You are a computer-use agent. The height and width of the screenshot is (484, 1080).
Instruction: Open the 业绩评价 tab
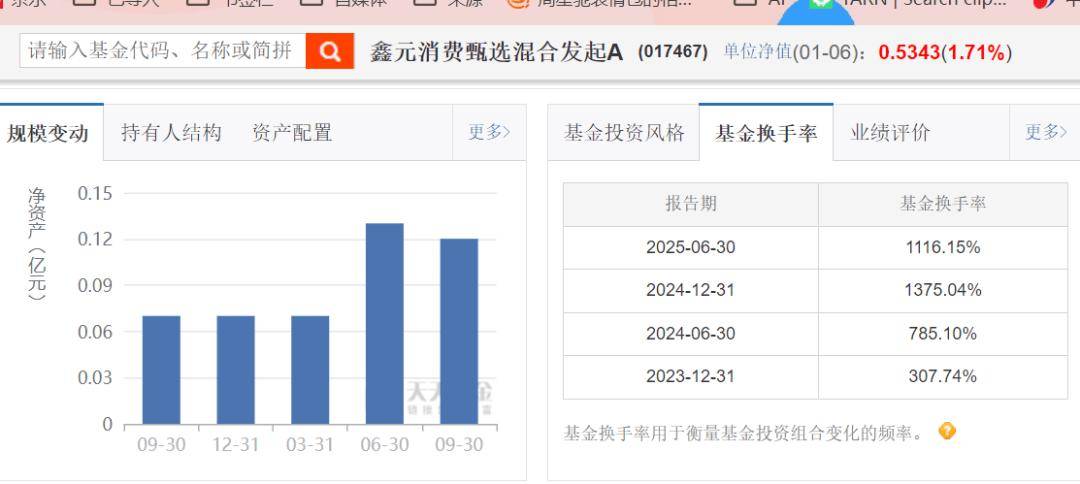pyautogui.click(x=890, y=133)
